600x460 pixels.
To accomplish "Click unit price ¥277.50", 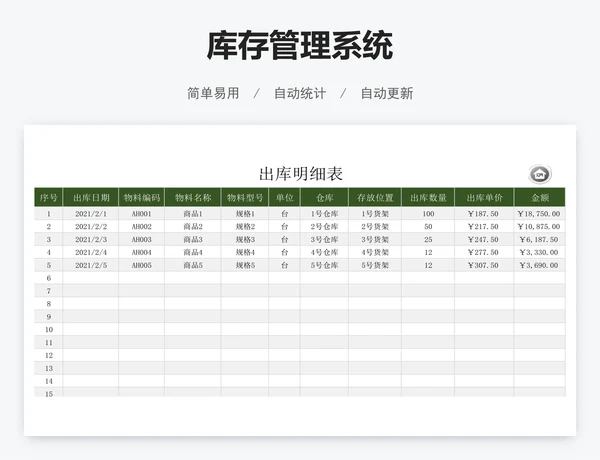I will (x=484, y=252).
